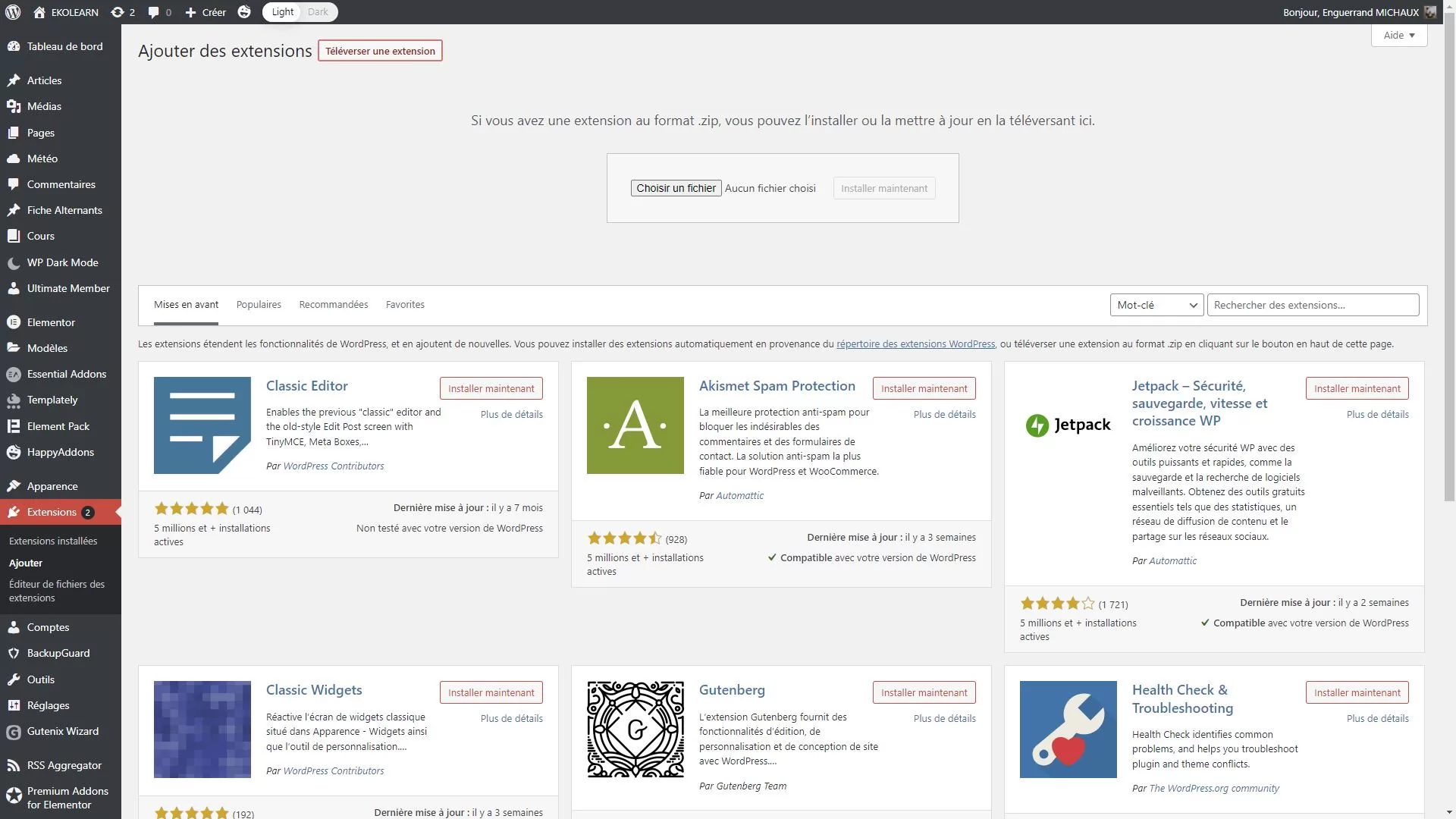Open Premium Addons for Elementor menu
The image size is (1456, 819).
(x=61, y=798)
